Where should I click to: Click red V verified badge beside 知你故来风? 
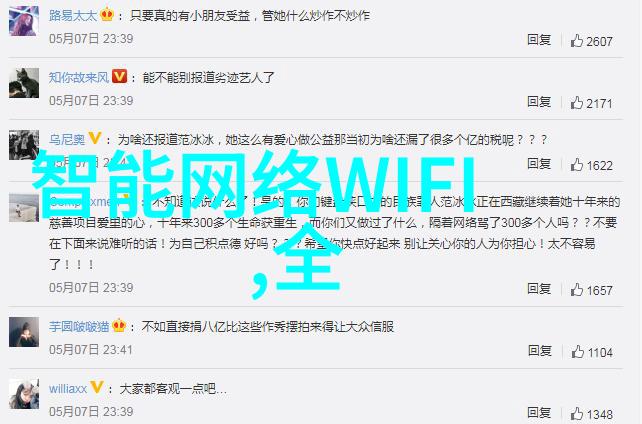coord(119,76)
